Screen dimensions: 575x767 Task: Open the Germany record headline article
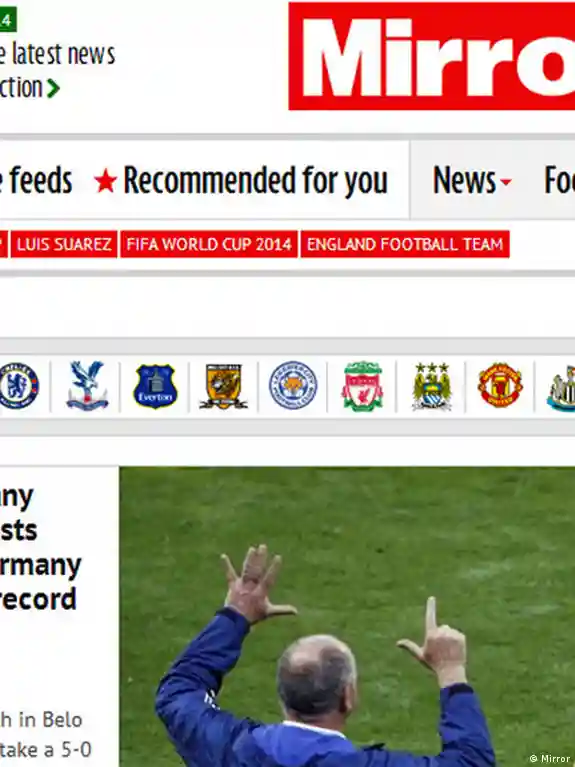coord(39,548)
